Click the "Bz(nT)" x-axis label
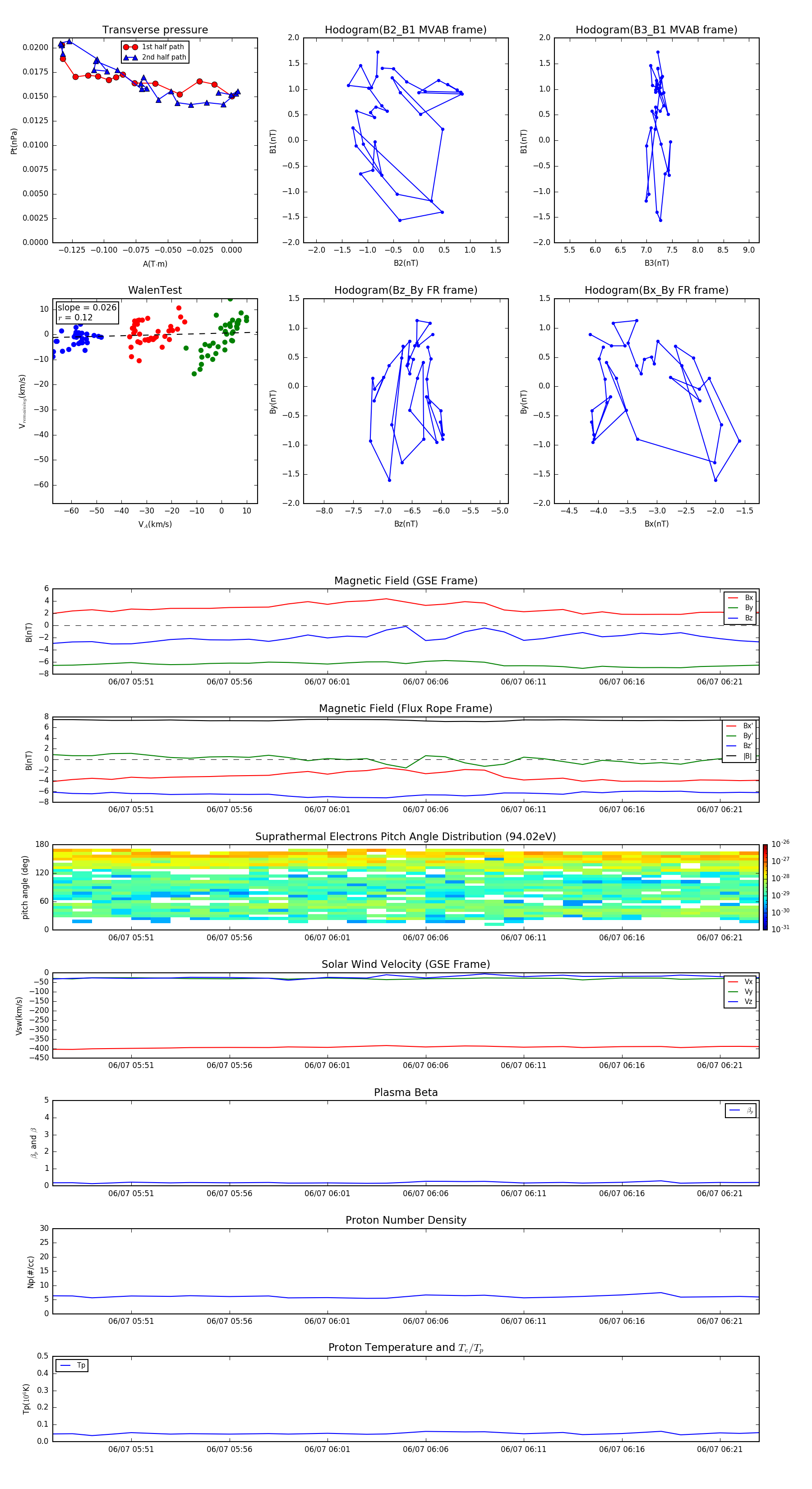The height and width of the screenshot is (1489, 812). point(406,524)
